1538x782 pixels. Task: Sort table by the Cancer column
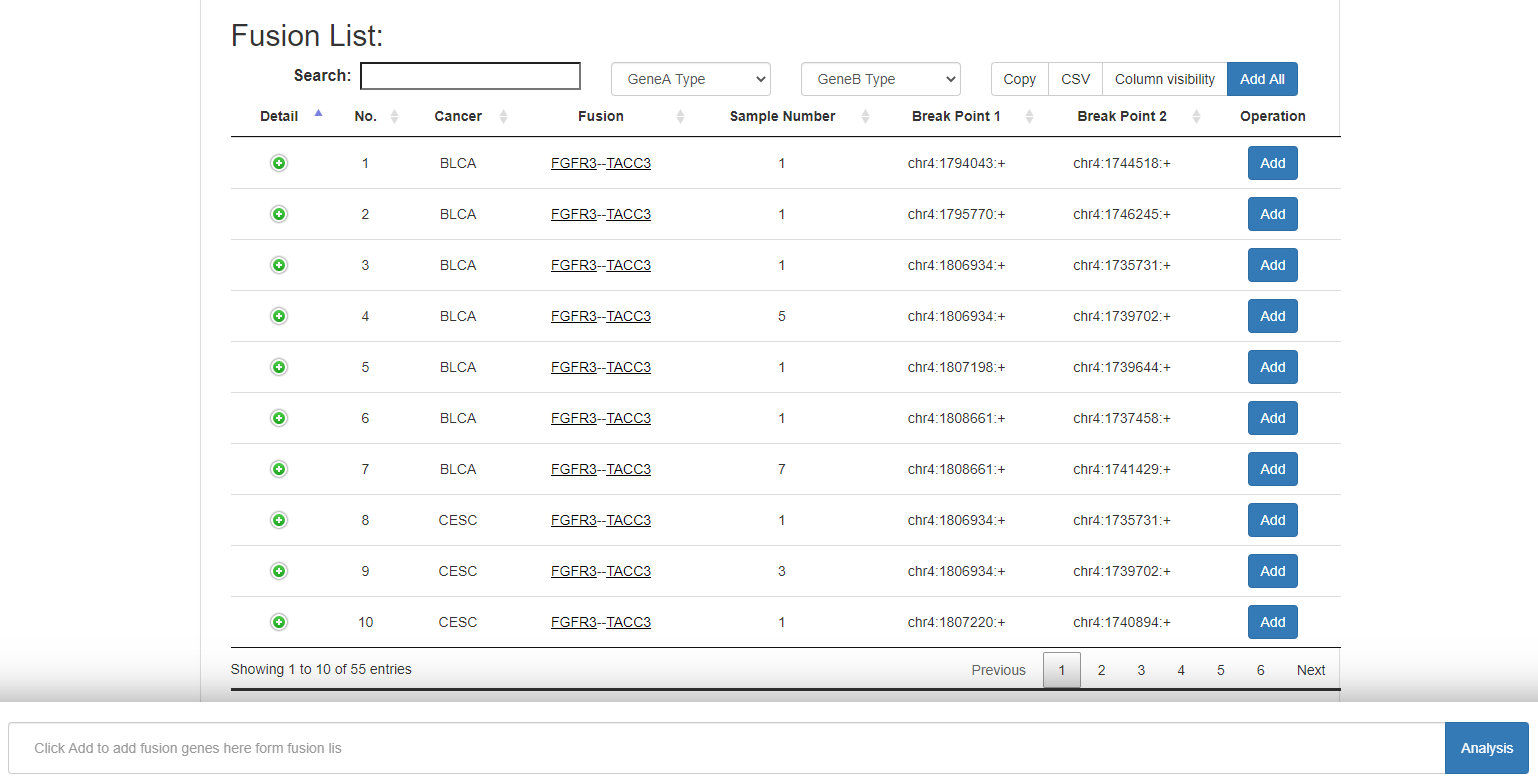(x=458, y=116)
